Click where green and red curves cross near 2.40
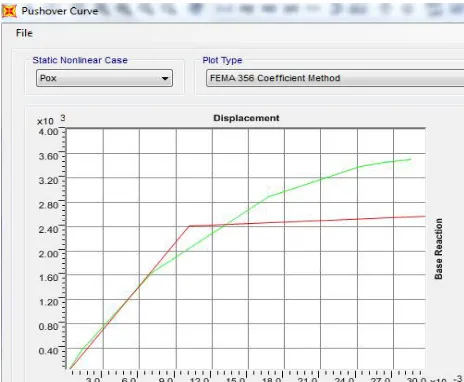464x382 pixels. click(x=224, y=225)
